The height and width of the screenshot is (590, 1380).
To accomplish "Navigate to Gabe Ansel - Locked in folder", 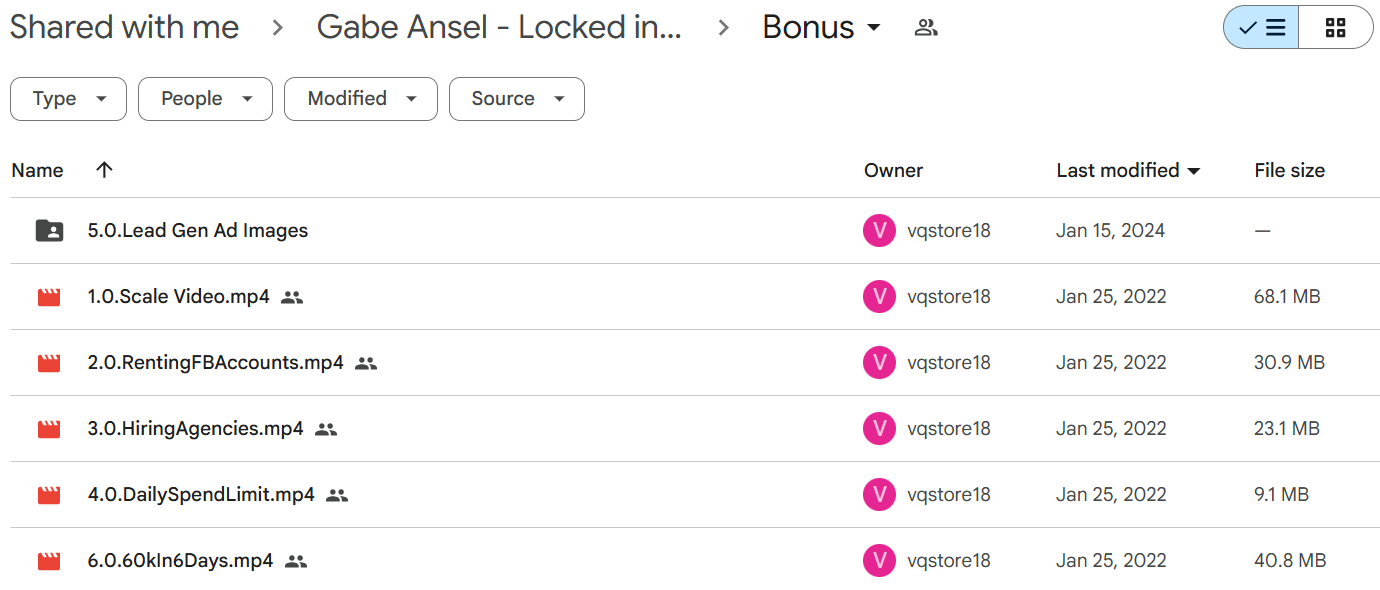I will click(499, 27).
